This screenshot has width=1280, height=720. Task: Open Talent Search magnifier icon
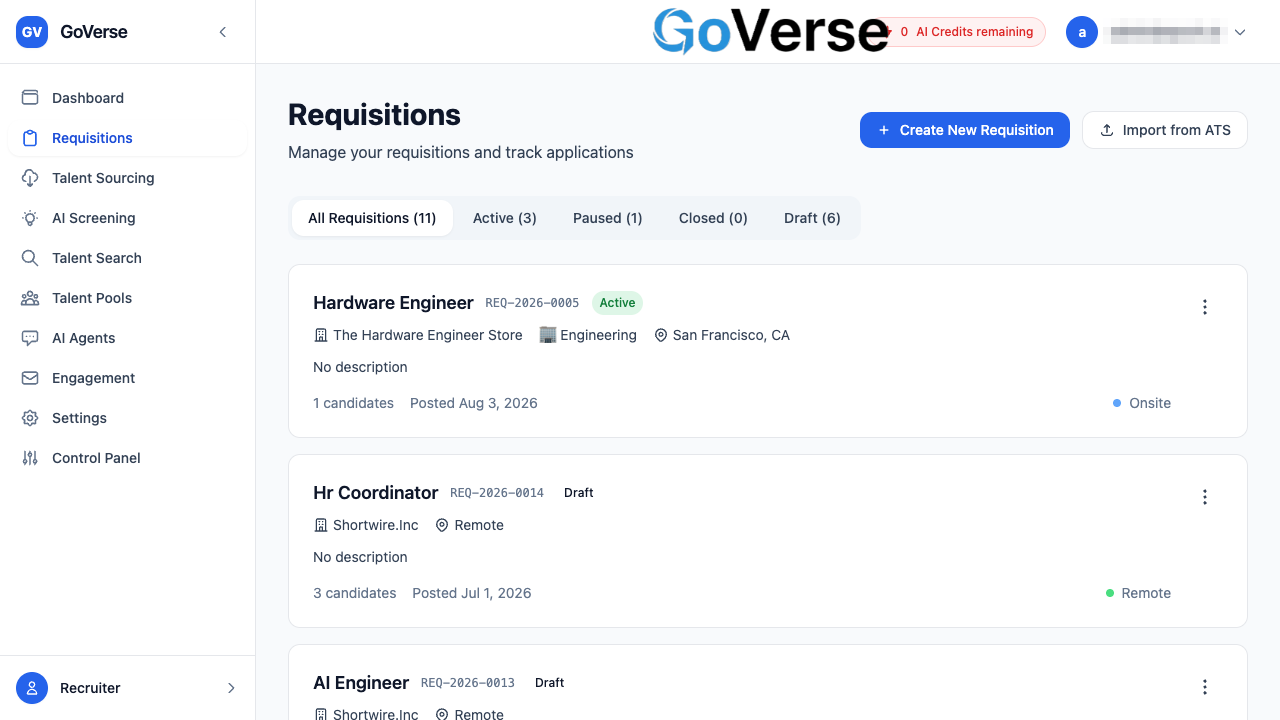point(30,258)
